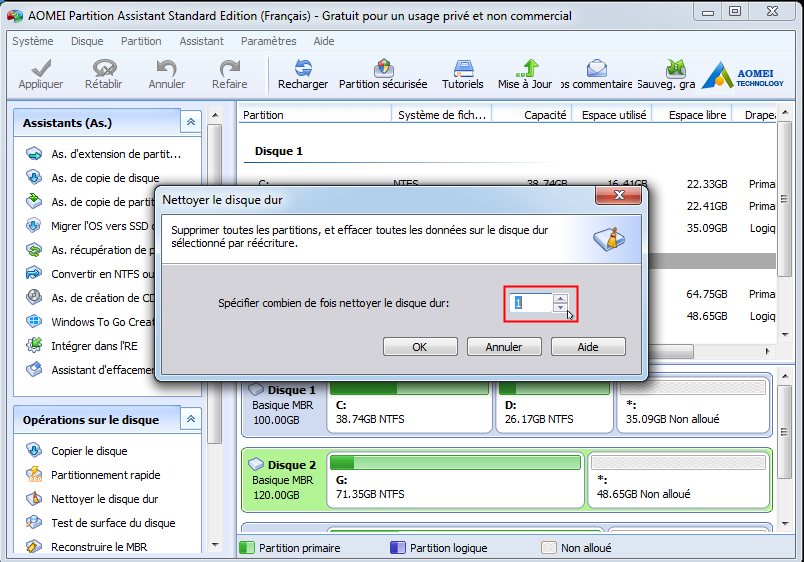This screenshot has width=804, height=562.
Task: Open the Disque menu
Action: click(87, 41)
